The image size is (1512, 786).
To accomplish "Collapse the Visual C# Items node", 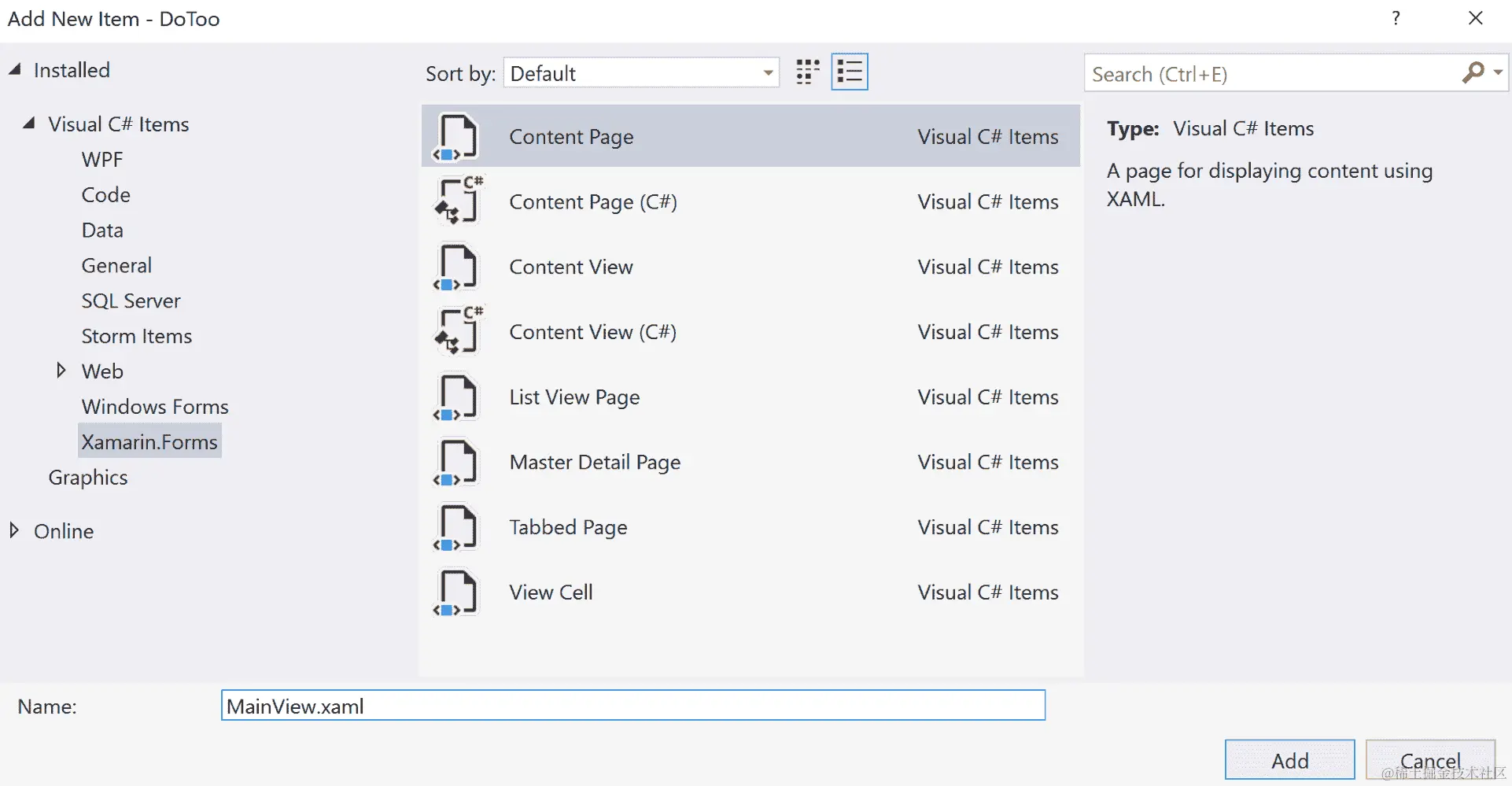I will pyautogui.click(x=29, y=124).
